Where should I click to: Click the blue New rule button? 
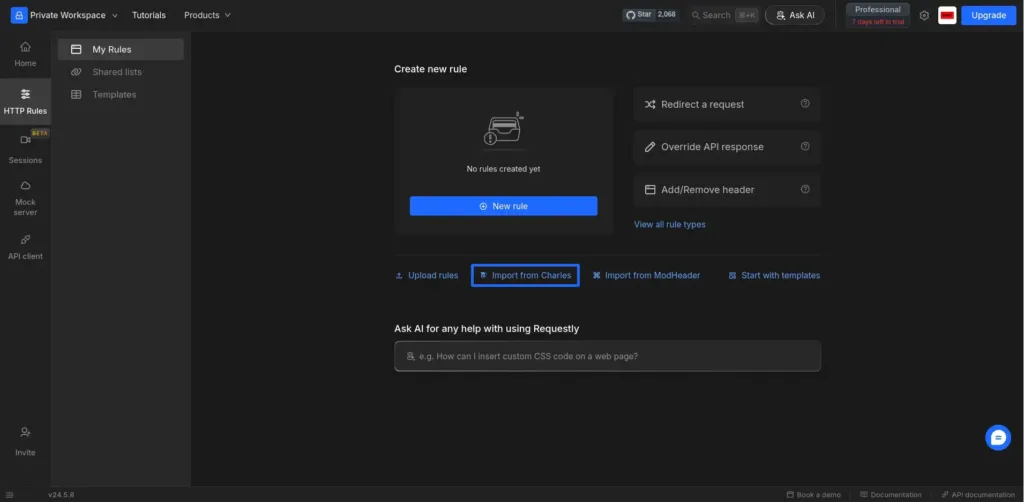(x=504, y=206)
